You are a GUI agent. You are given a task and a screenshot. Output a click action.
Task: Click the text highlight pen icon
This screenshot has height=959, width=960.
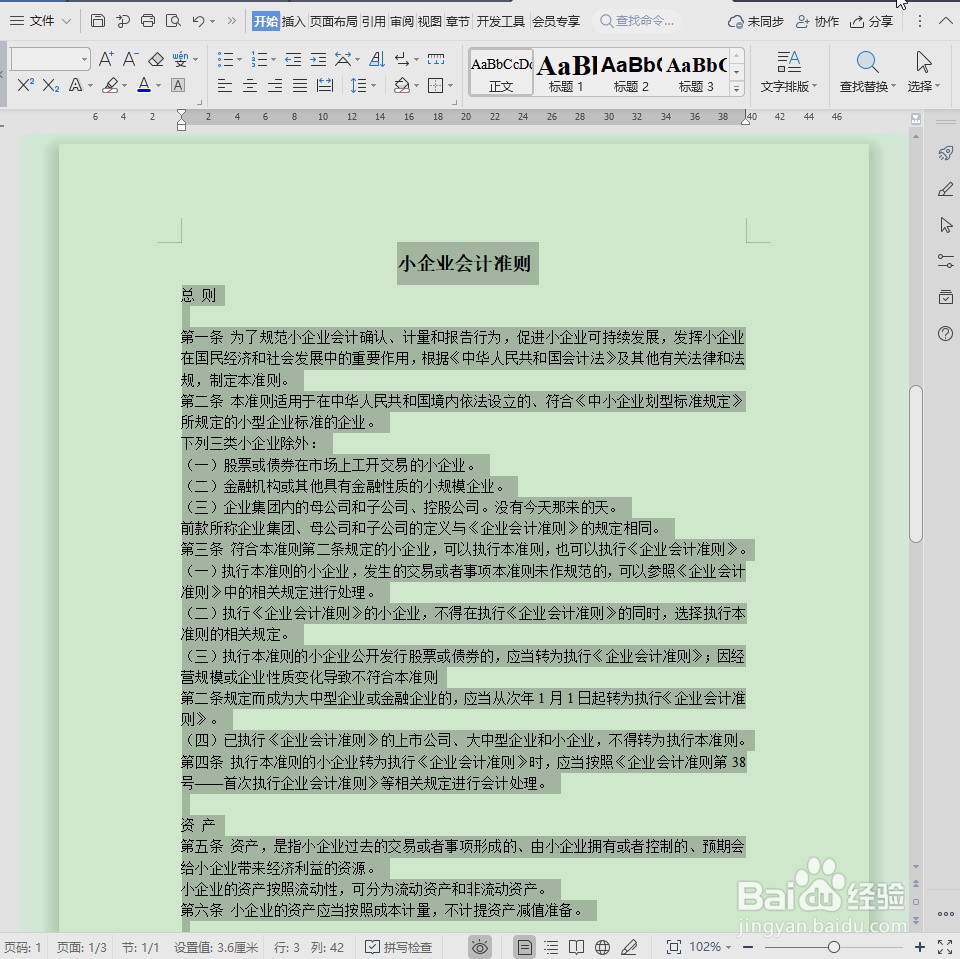tap(111, 85)
